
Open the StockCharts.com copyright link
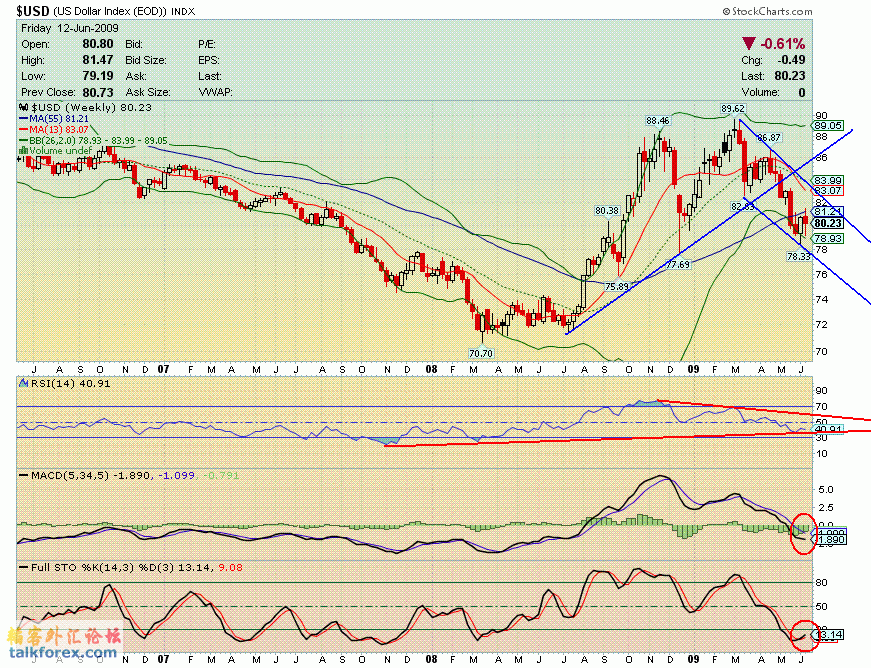point(767,11)
